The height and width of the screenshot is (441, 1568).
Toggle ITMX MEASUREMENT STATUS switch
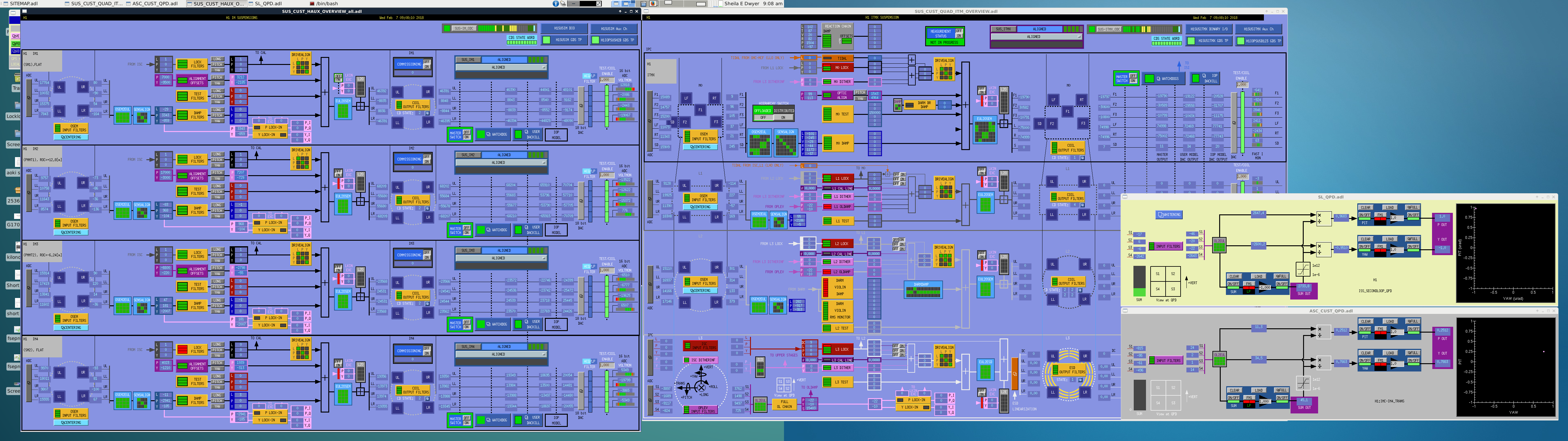(959, 33)
